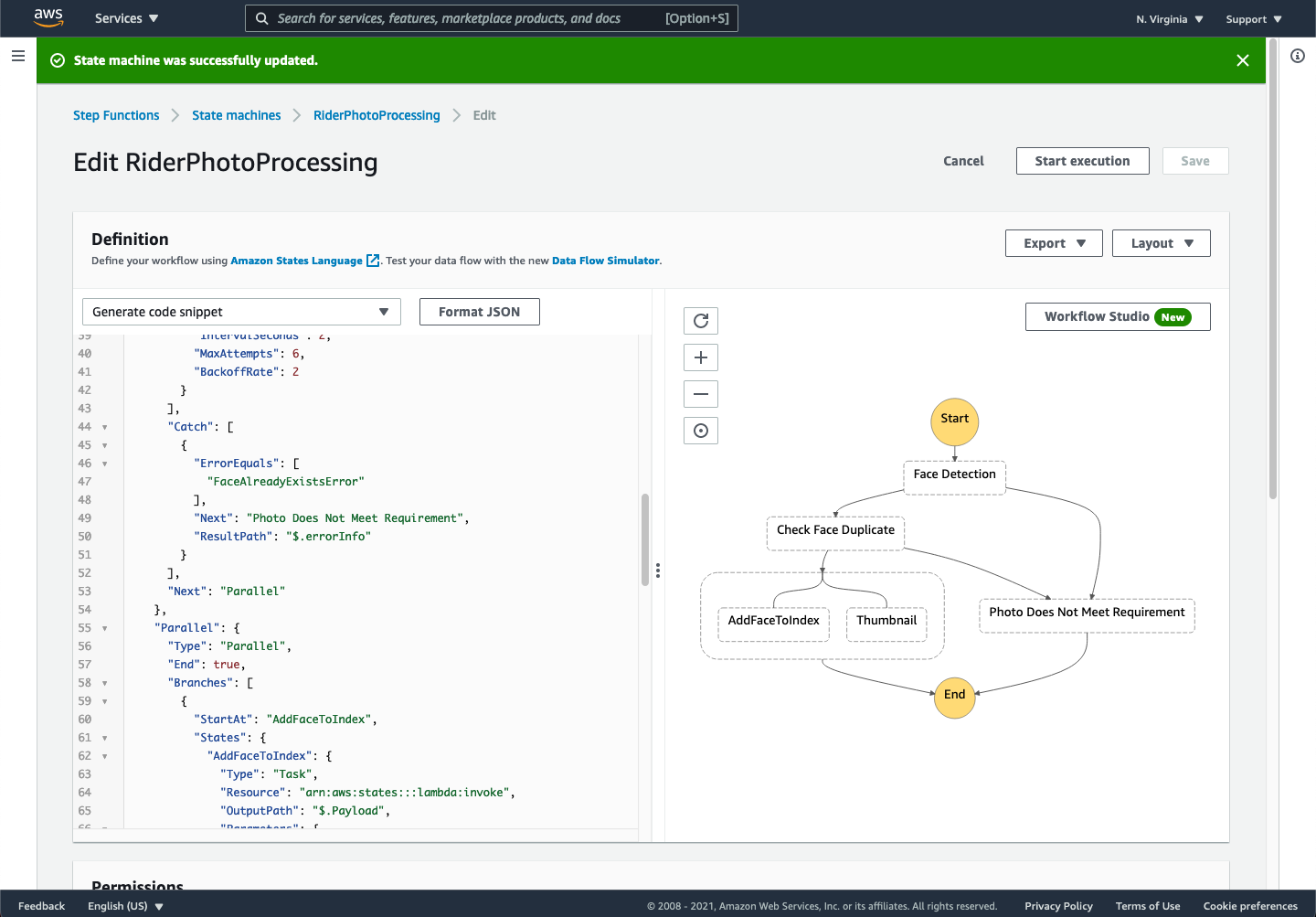Open the English (US) language selector
Screen dimensions: 1316x917
(125, 906)
